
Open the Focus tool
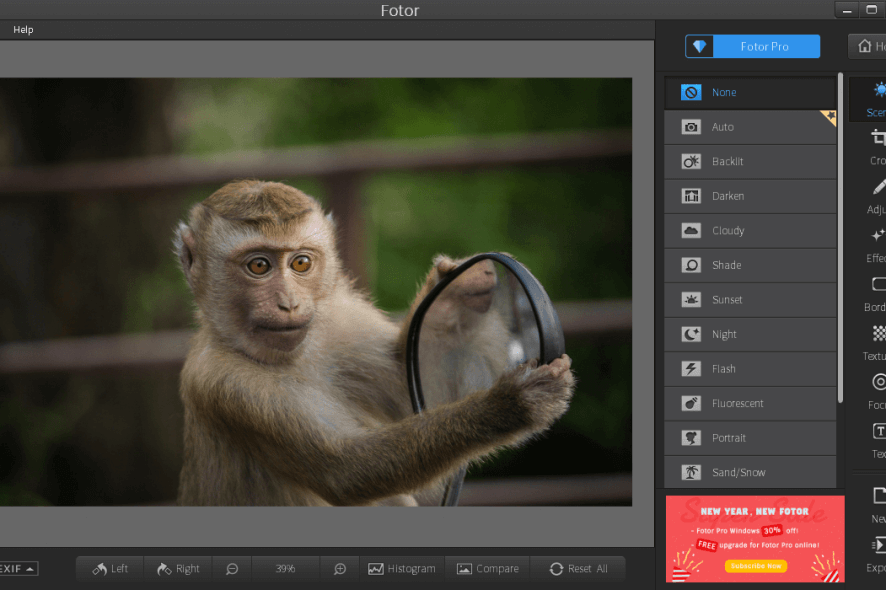click(878, 392)
